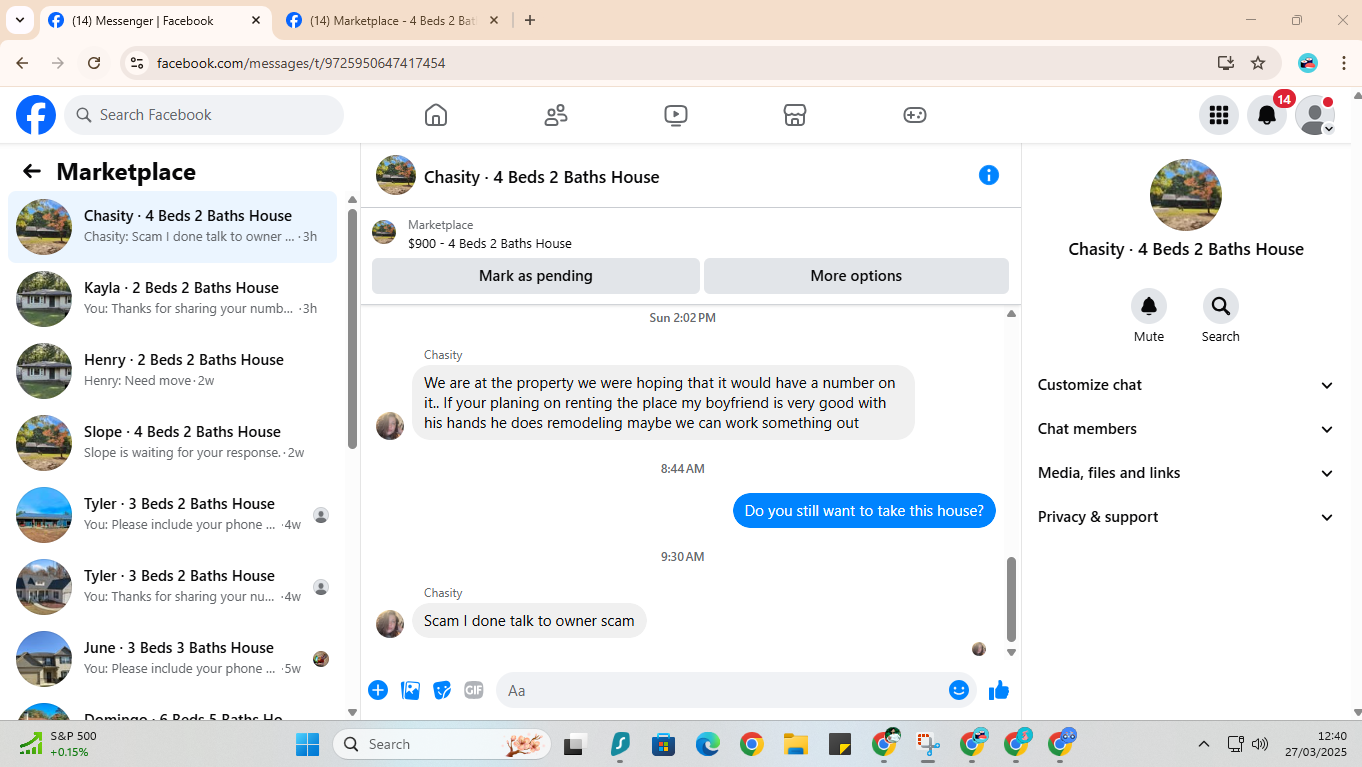
Task: Open Kayla 2 Beds 2 Baths House chat
Action: [x=172, y=299]
